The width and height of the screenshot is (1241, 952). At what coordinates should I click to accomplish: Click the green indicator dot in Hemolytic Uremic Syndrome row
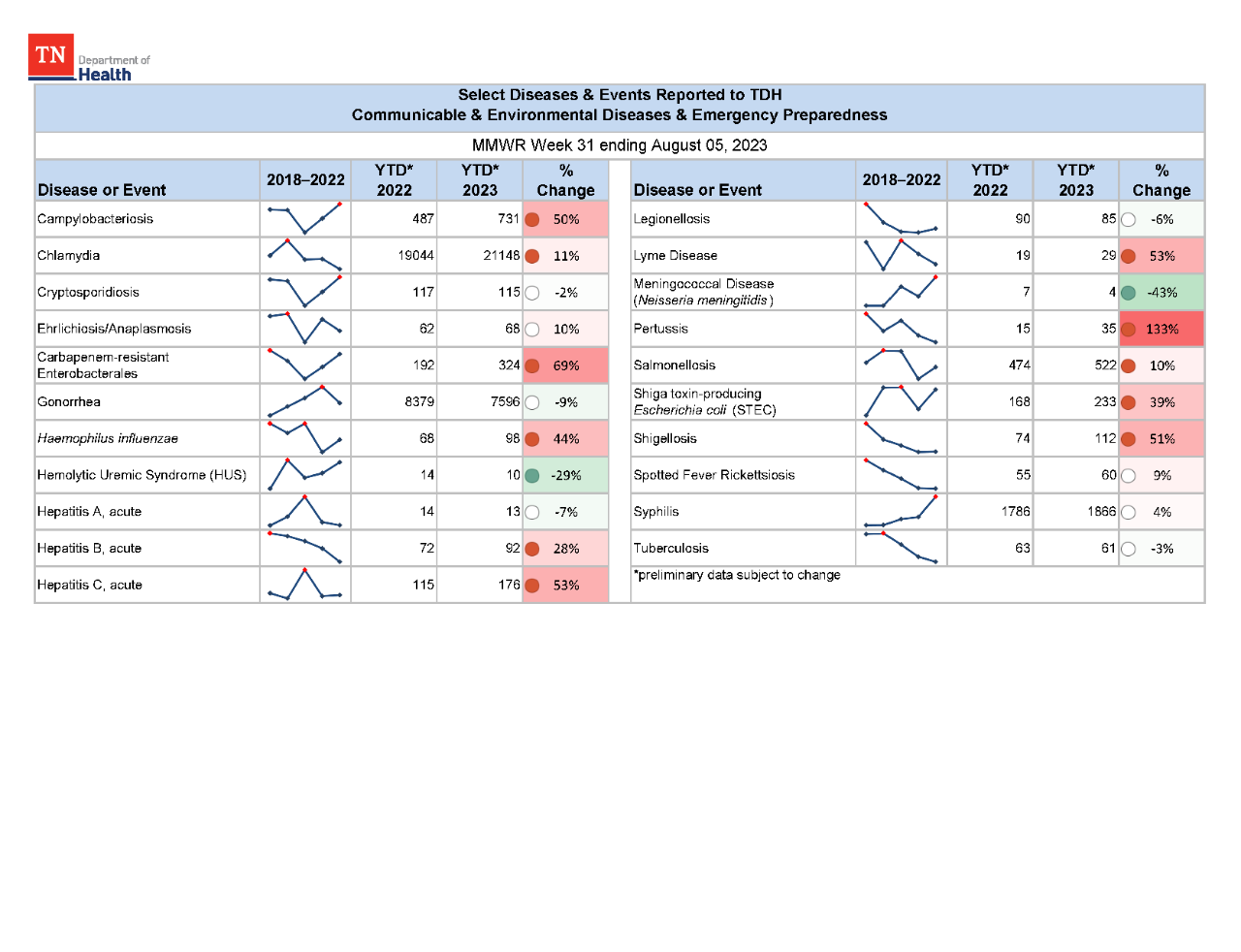[532, 475]
